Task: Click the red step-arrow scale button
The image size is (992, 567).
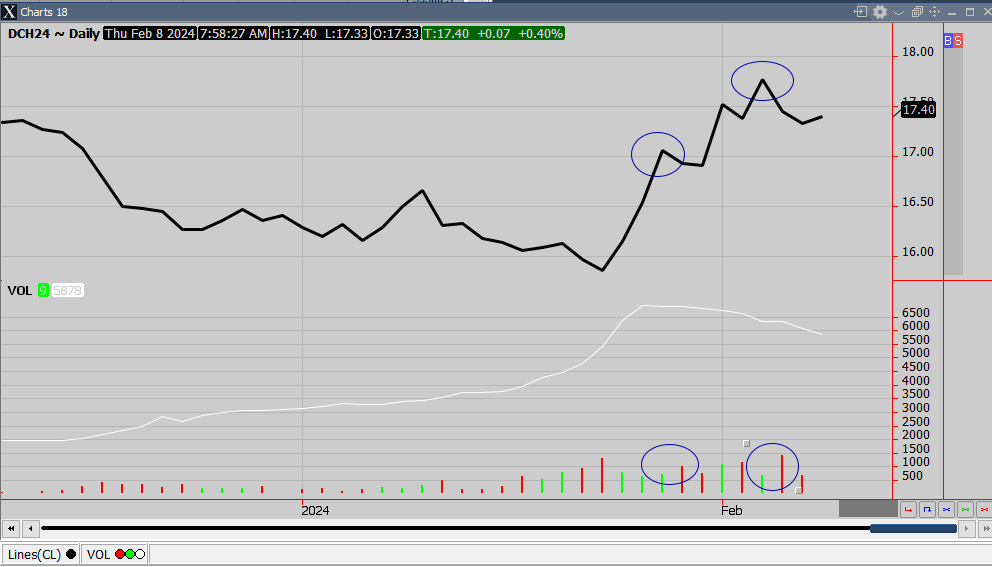Action: pos(908,509)
